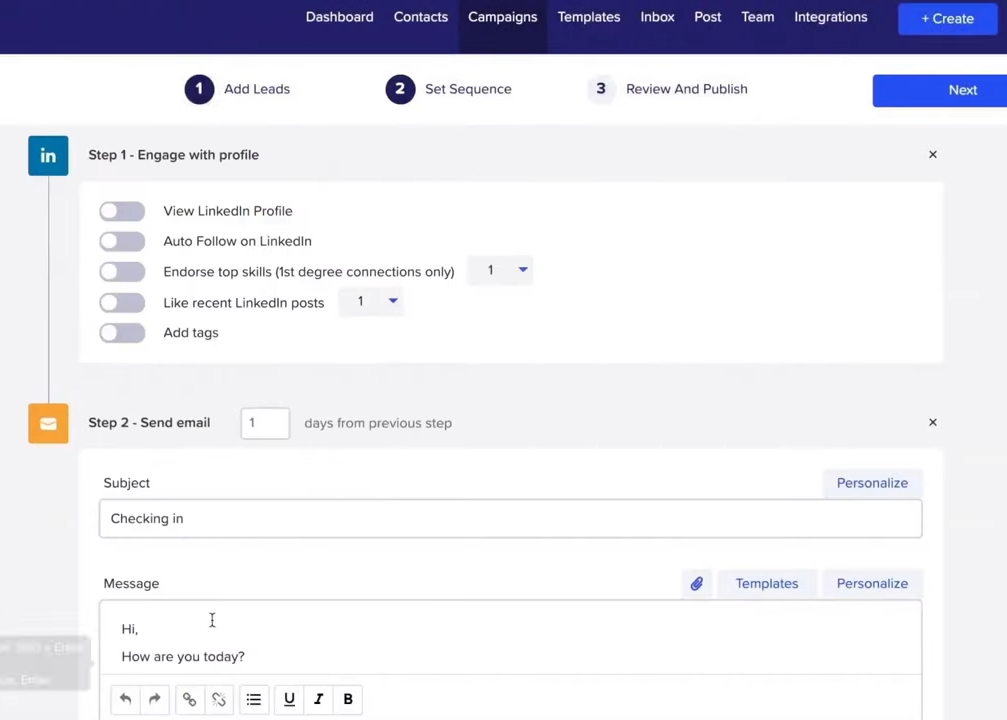Open the Integrations page
Screen dimensions: 1007x720
831,17
